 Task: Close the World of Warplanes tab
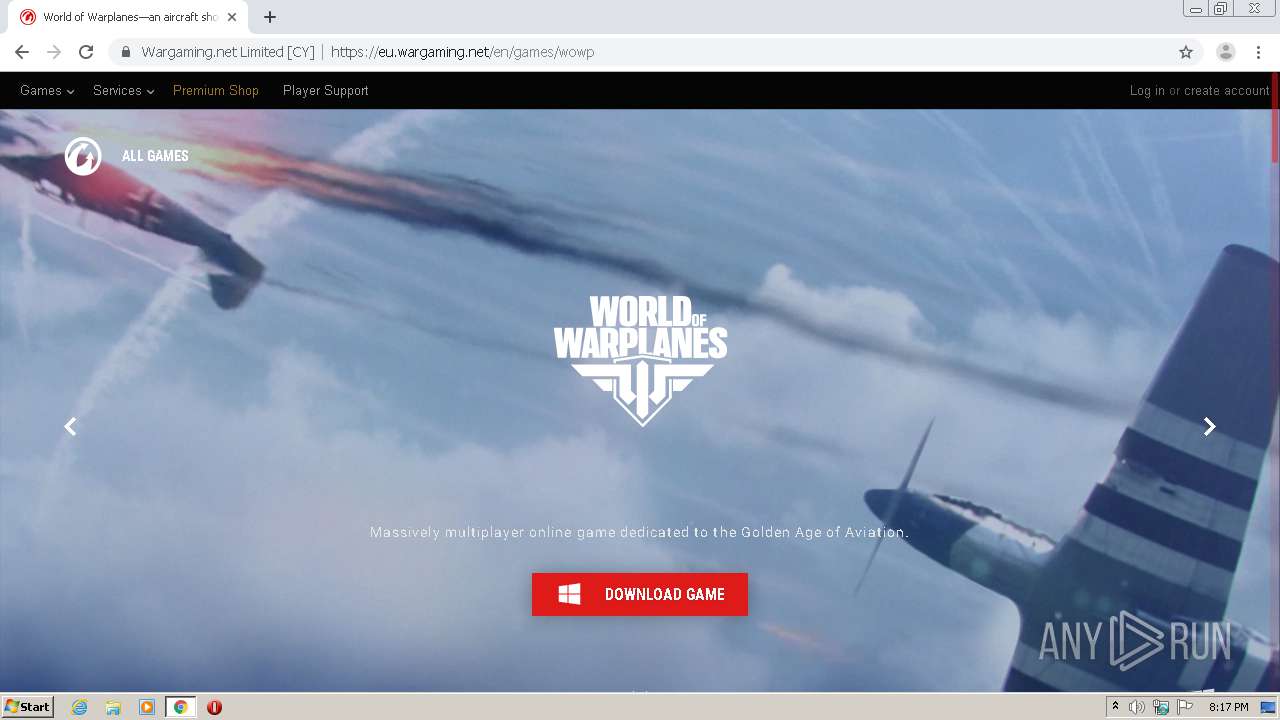pos(232,17)
